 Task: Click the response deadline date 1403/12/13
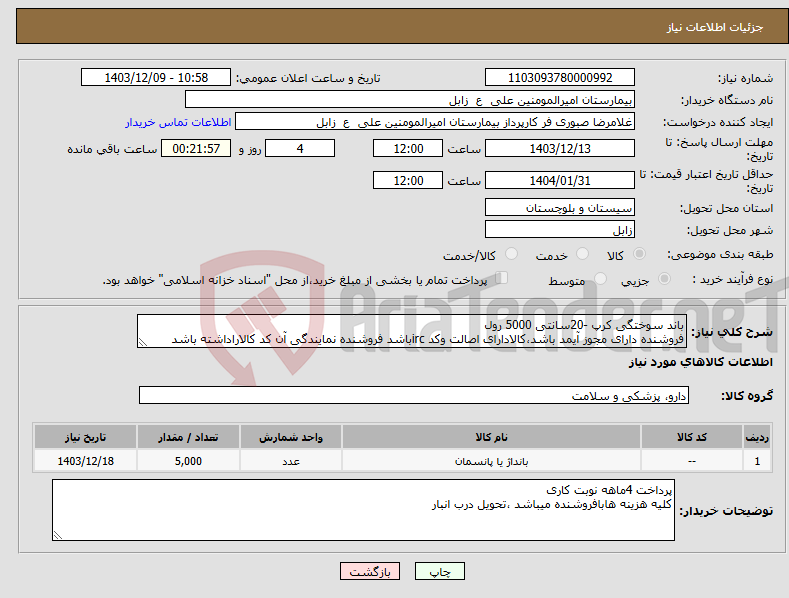coord(560,148)
